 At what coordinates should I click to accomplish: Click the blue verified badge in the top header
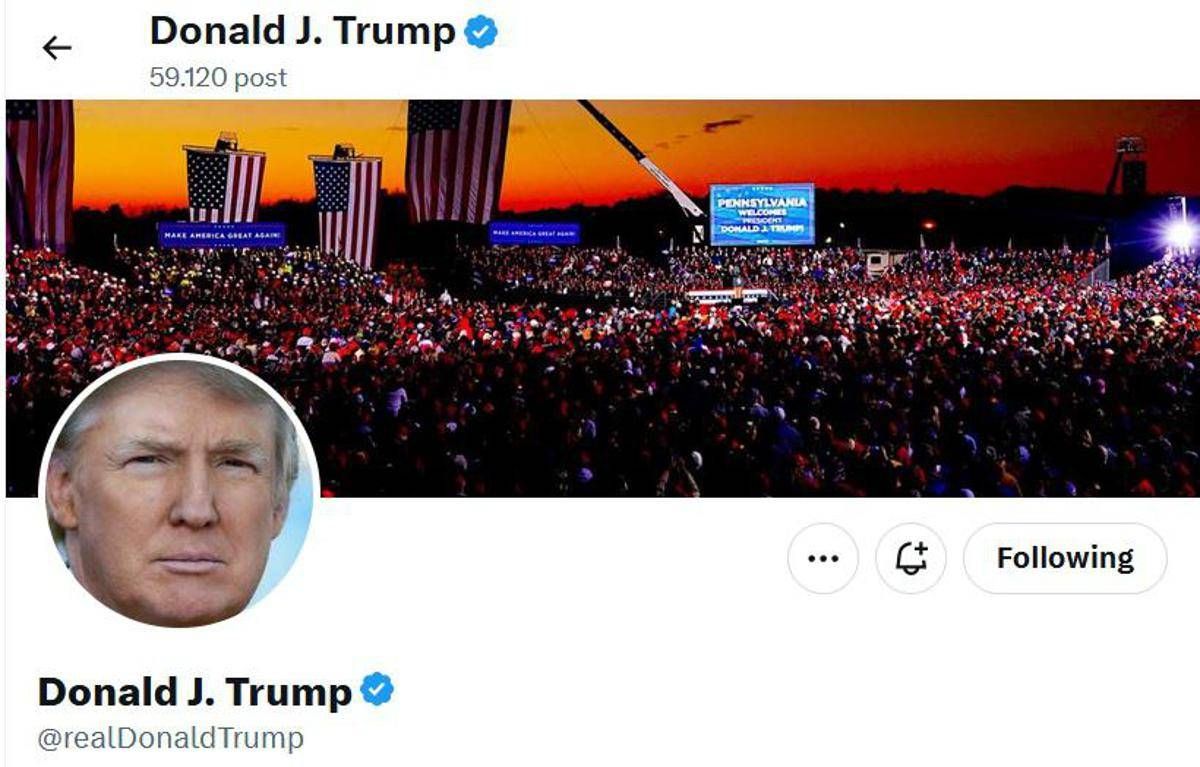tap(482, 32)
